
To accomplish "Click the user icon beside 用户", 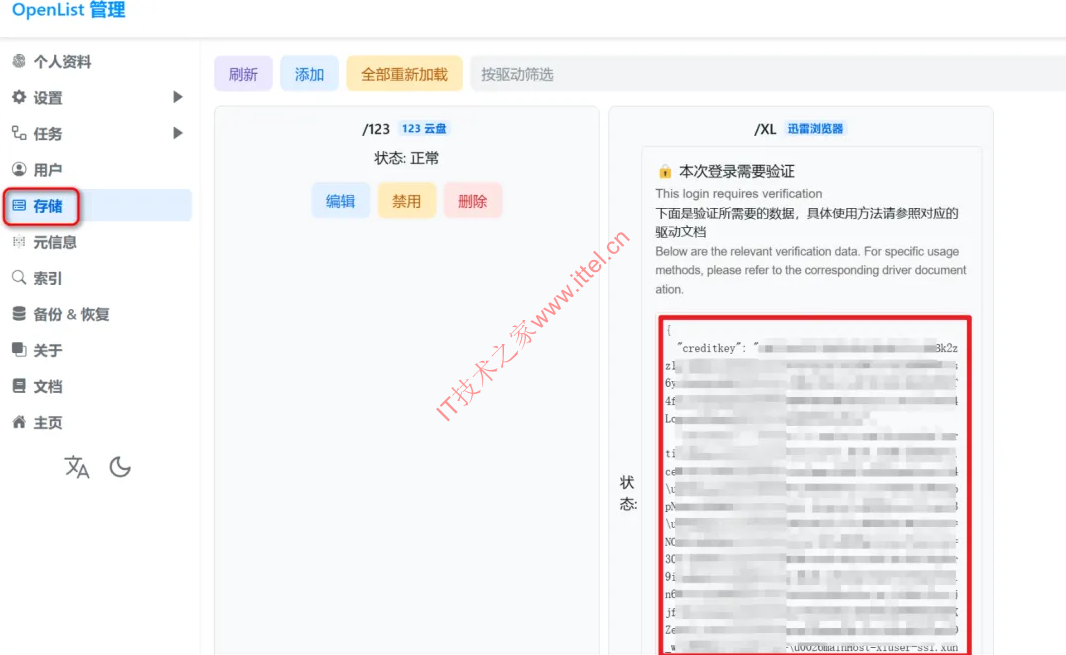I will point(19,170).
